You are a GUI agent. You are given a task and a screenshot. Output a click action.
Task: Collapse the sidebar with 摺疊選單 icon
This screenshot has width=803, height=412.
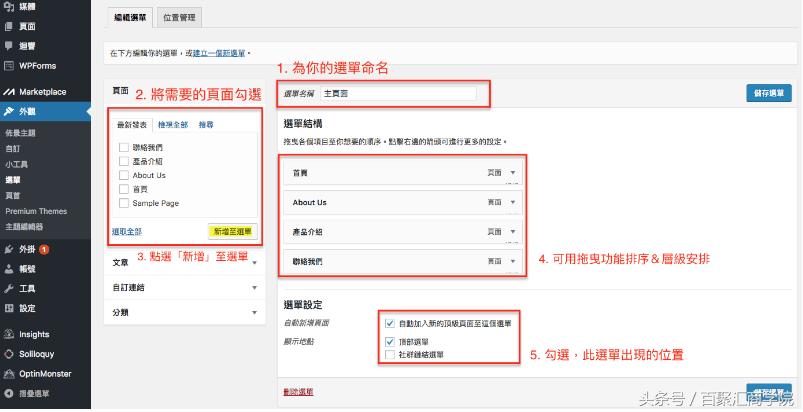click(9, 393)
